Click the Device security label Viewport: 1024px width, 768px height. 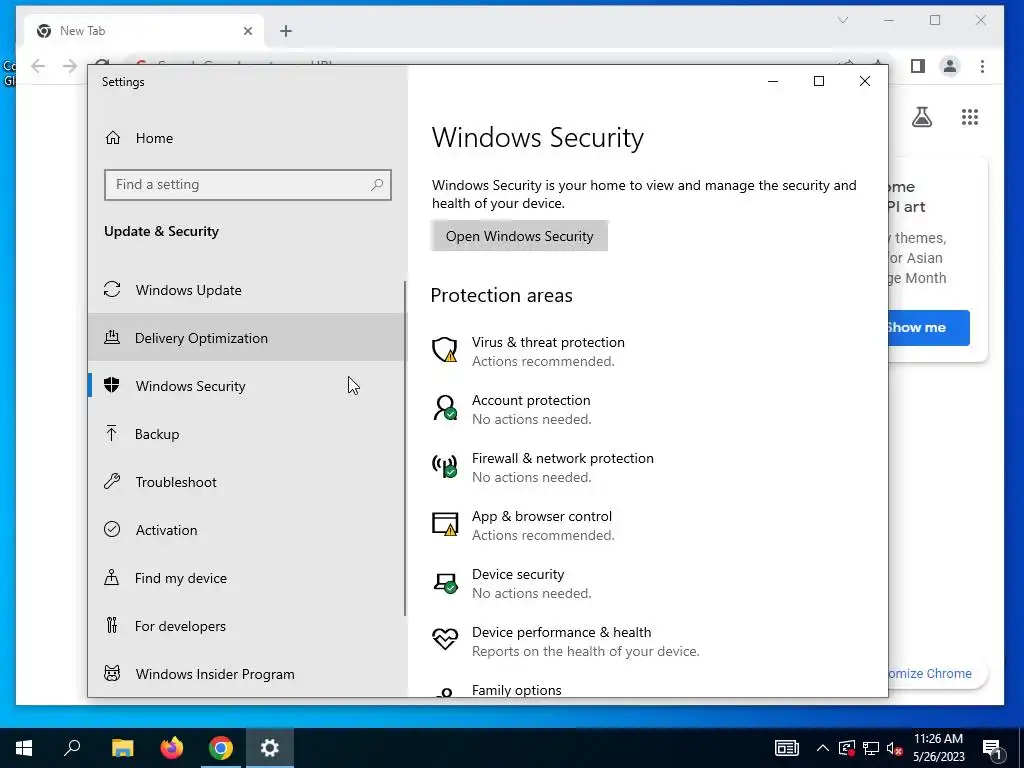click(x=518, y=574)
